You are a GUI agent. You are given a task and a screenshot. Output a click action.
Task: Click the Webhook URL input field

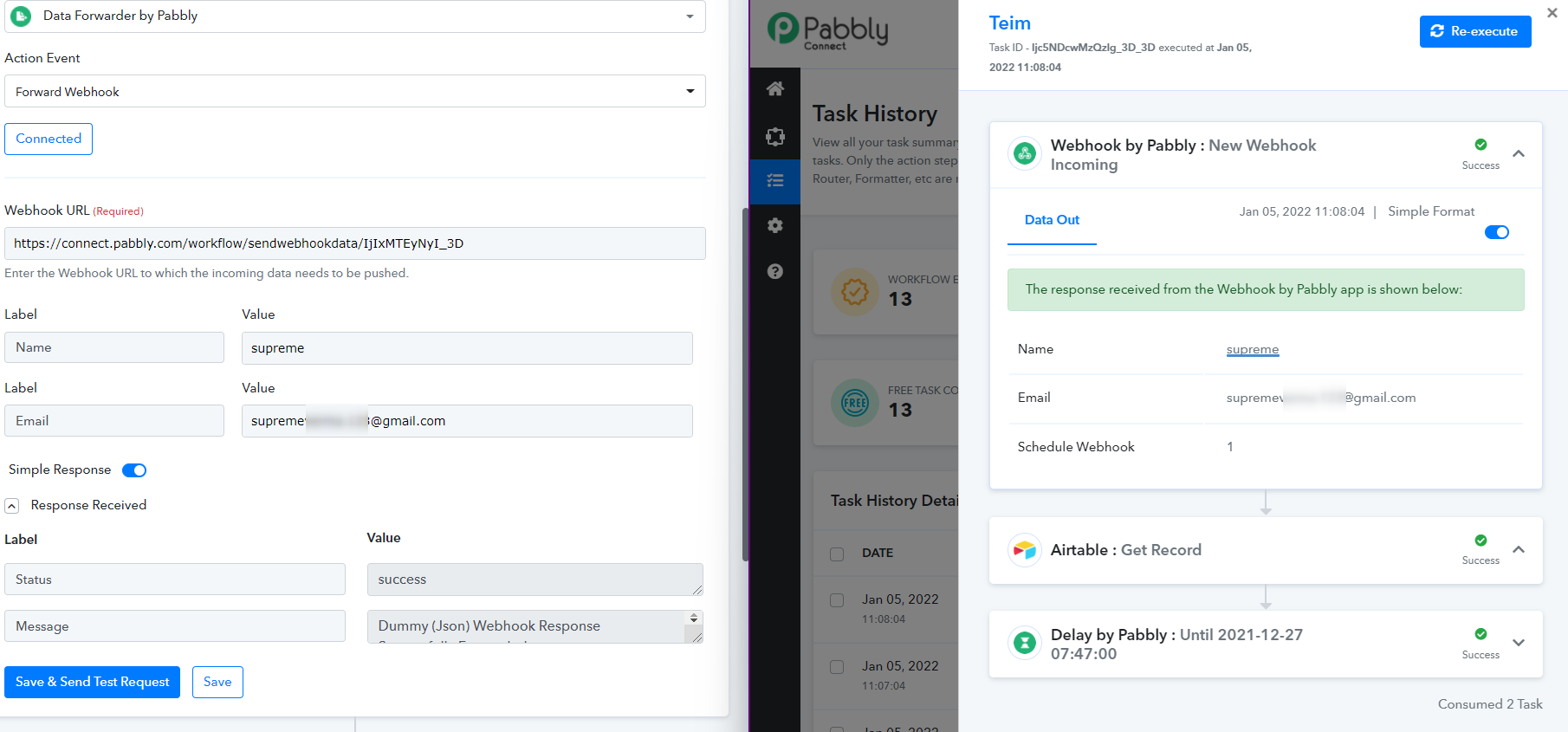[355, 243]
